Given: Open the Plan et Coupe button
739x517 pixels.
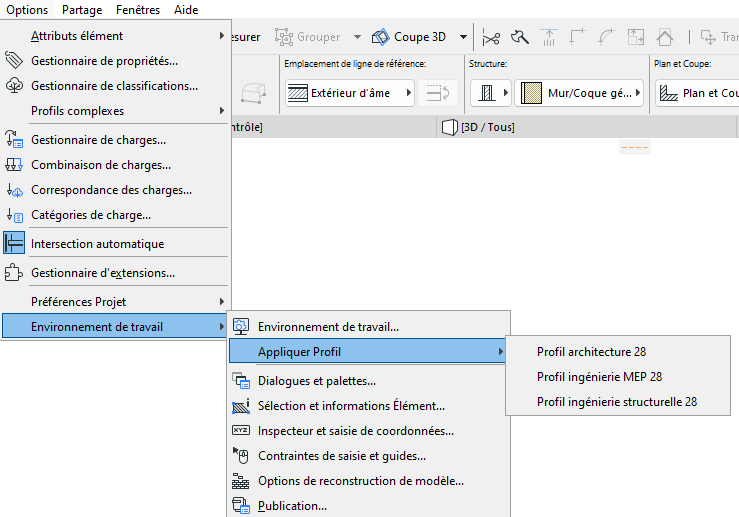Looking at the screenshot, I should click(698, 93).
